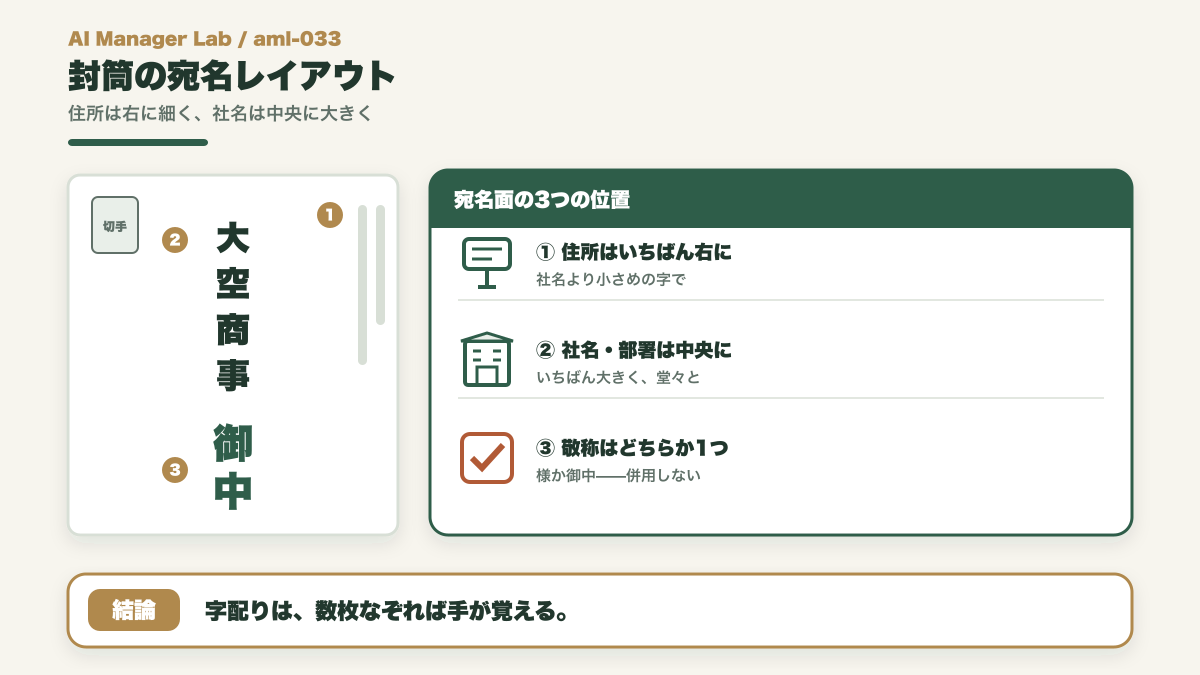Image resolution: width=1200 pixels, height=675 pixels.
Task: Click the number 3 badge on the envelope
Action: [x=175, y=469]
